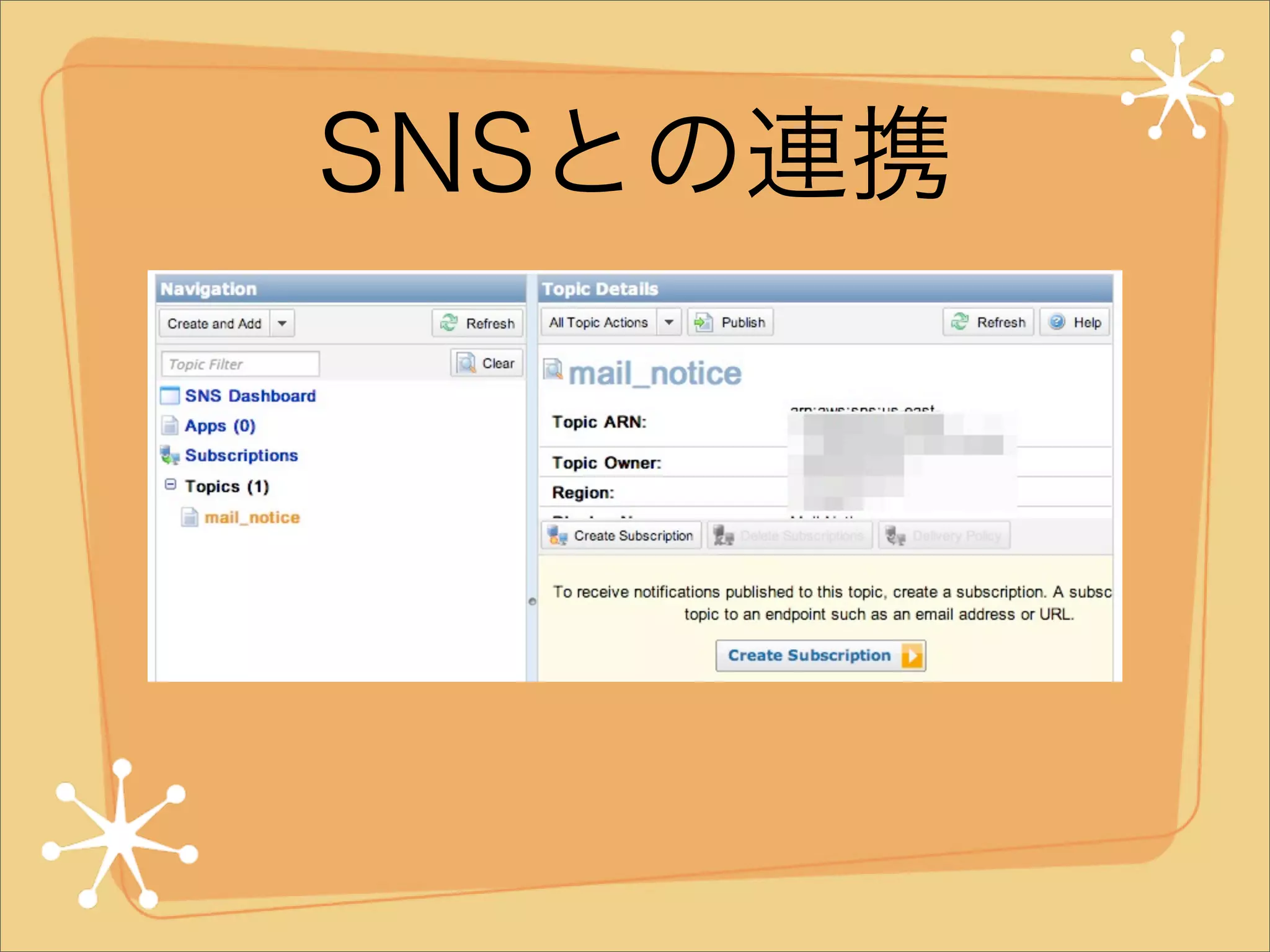
Task: Click the mail_notice document icon in tree
Action: [x=190, y=517]
